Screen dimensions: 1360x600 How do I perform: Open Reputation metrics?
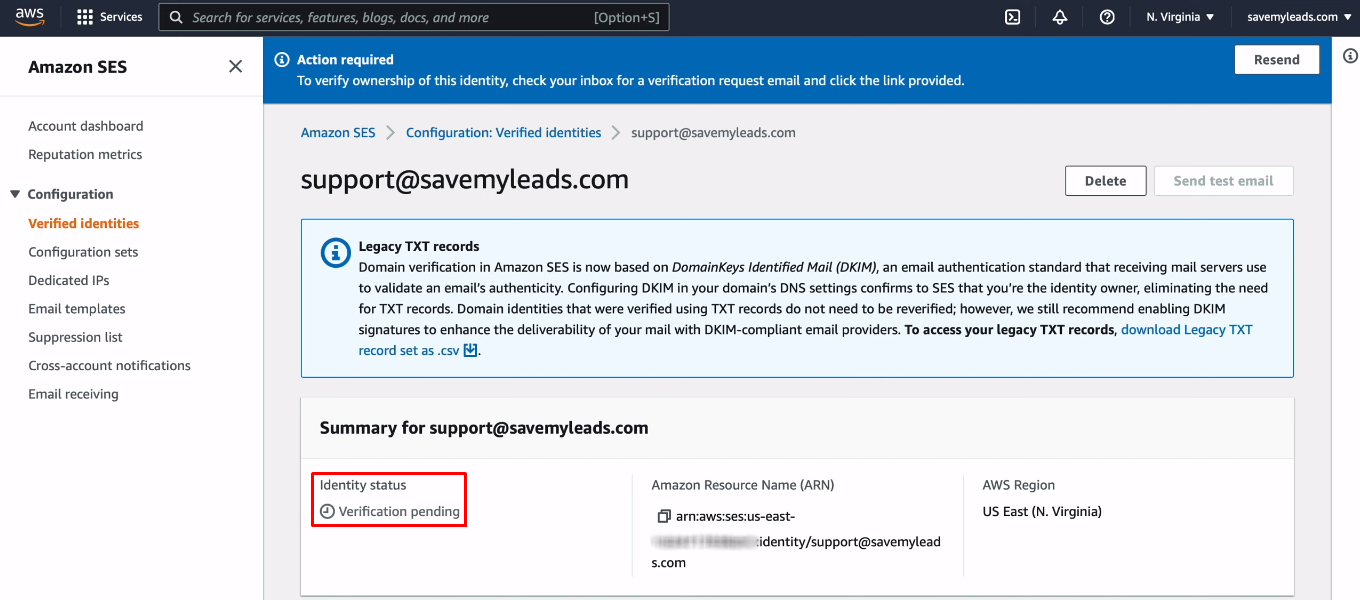click(x=85, y=154)
